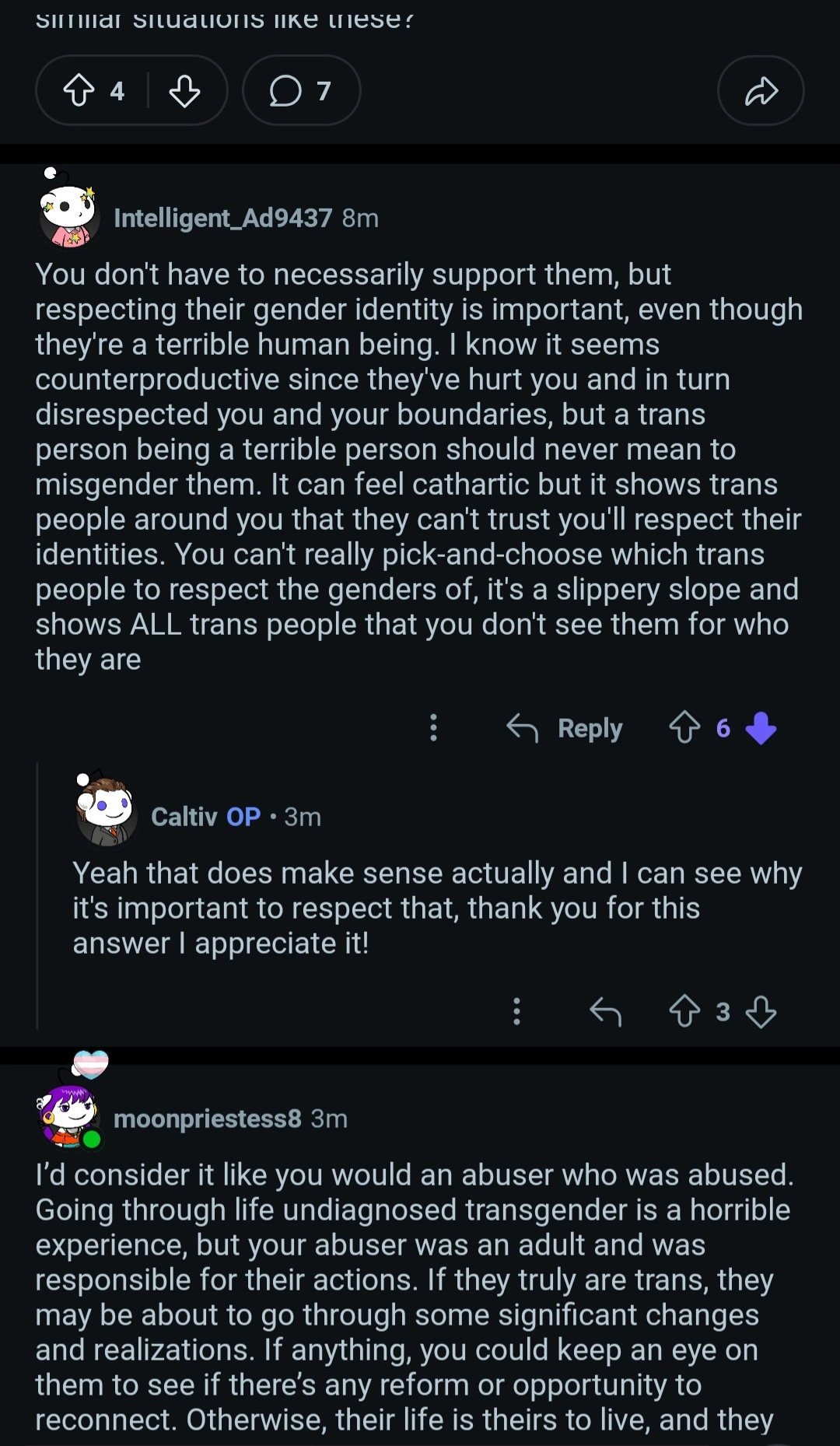
Task: Remove downvote on Intelligent_Ad9437's comment
Action: 761,728
